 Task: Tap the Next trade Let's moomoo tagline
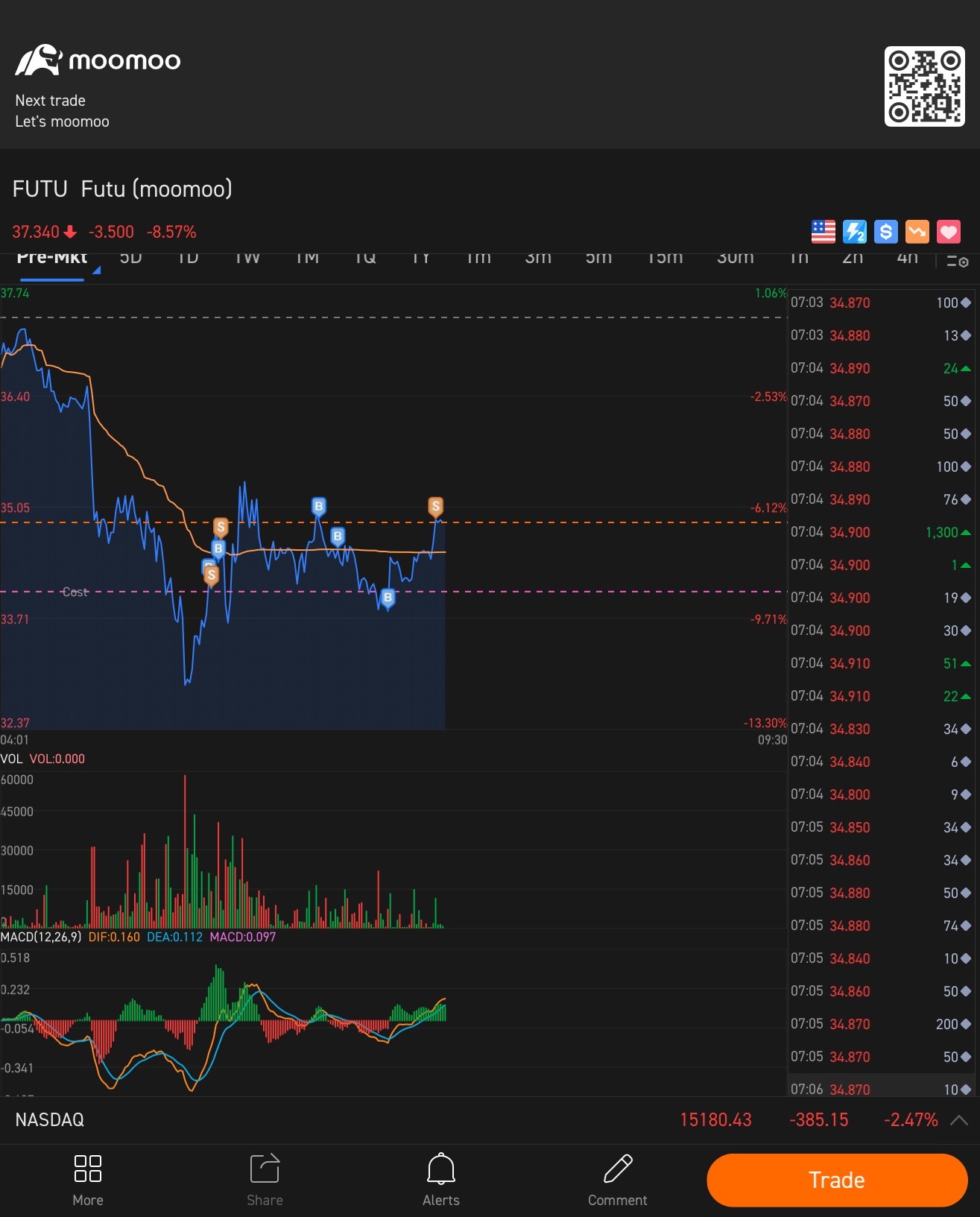pyautogui.click(x=62, y=111)
